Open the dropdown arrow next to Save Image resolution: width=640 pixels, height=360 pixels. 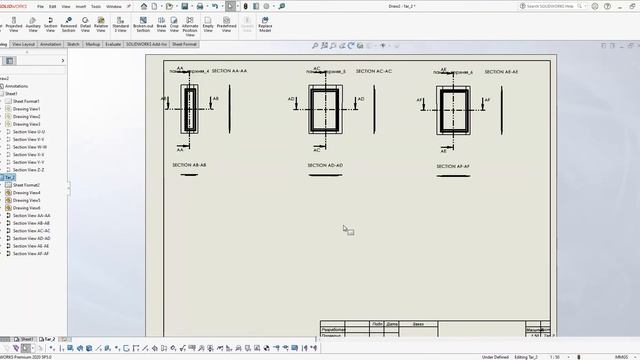[191, 6]
